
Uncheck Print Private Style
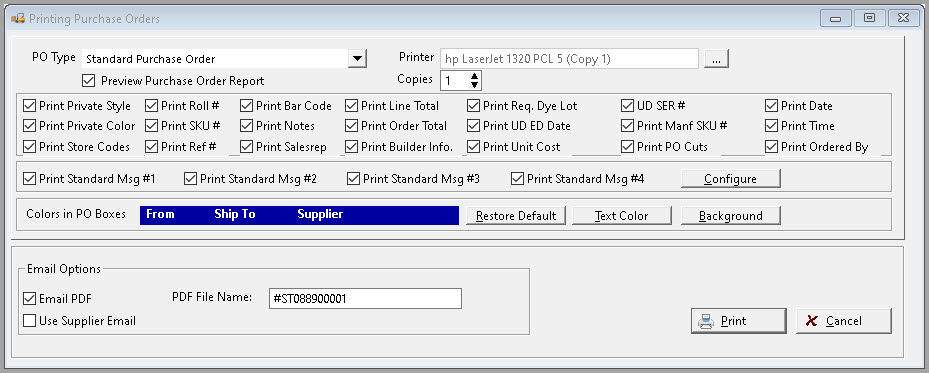29,106
